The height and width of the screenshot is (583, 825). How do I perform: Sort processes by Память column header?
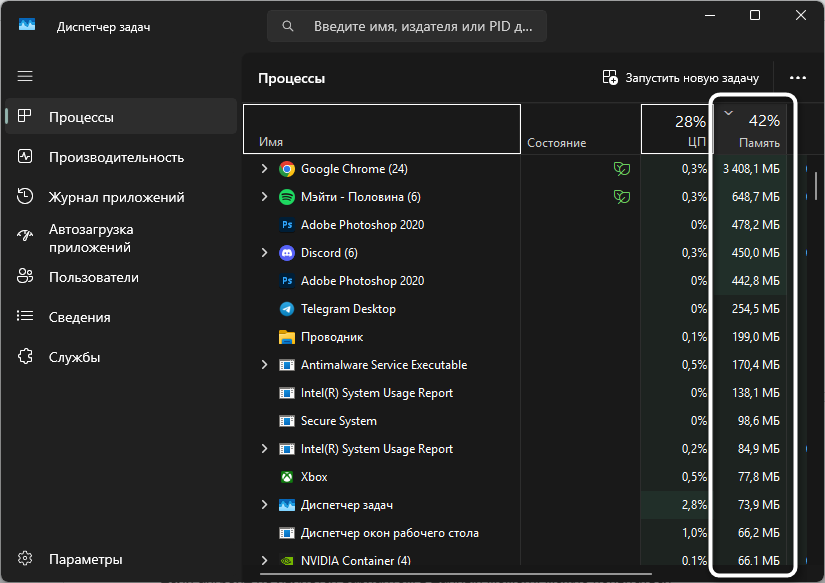pos(758,131)
